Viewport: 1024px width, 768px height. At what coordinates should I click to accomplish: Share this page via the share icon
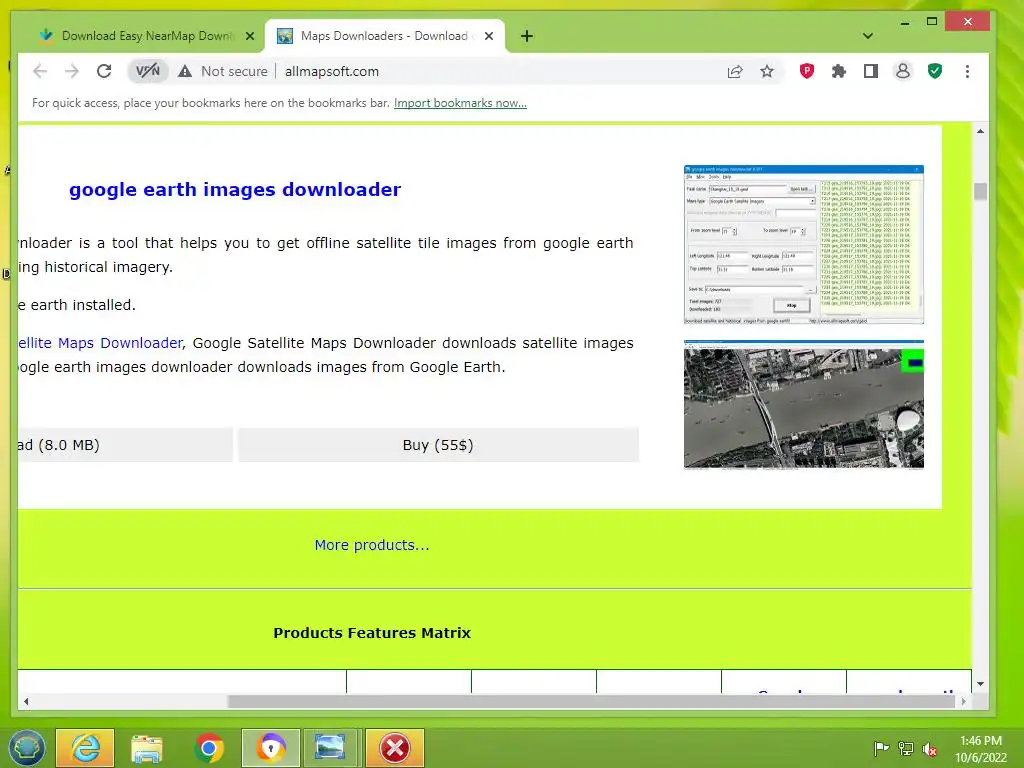click(x=735, y=71)
